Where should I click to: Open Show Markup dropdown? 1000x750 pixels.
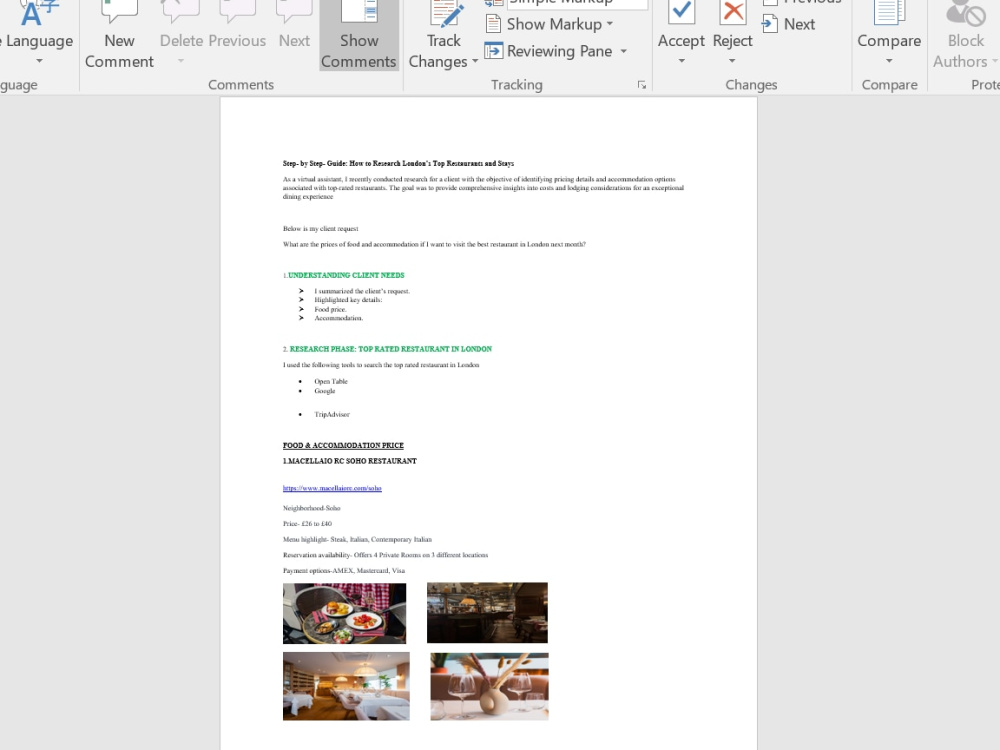[x=559, y=24]
